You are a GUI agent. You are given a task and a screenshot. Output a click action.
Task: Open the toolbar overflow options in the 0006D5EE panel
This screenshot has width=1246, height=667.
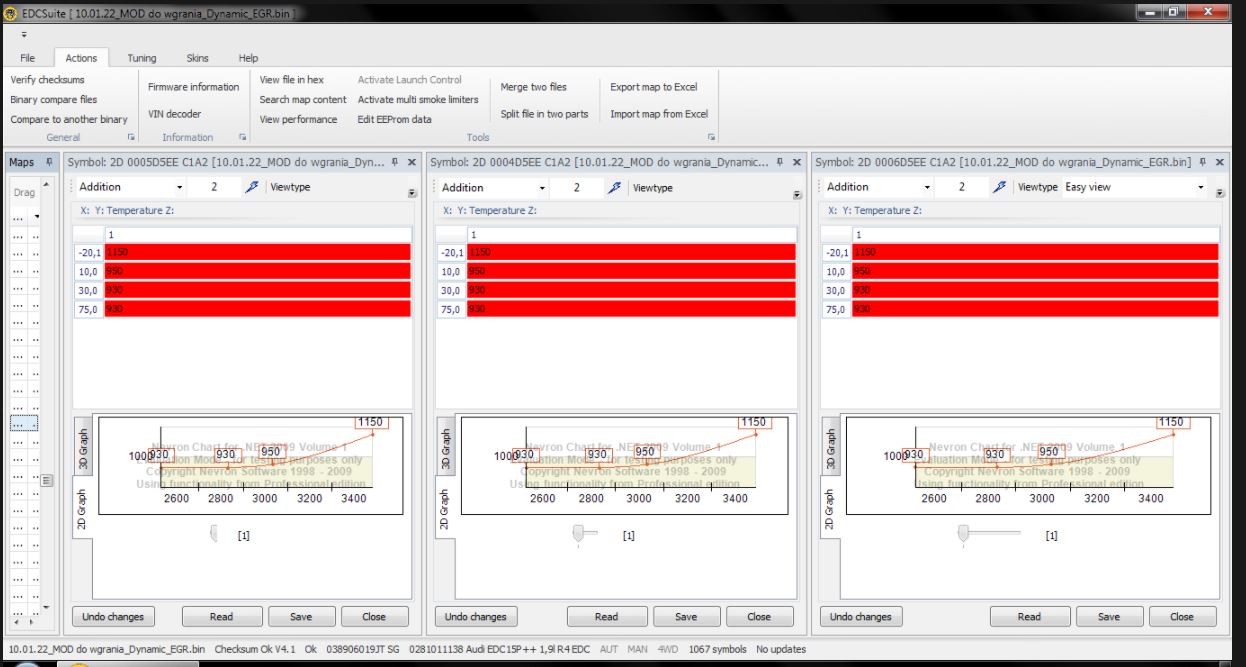coord(1221,194)
